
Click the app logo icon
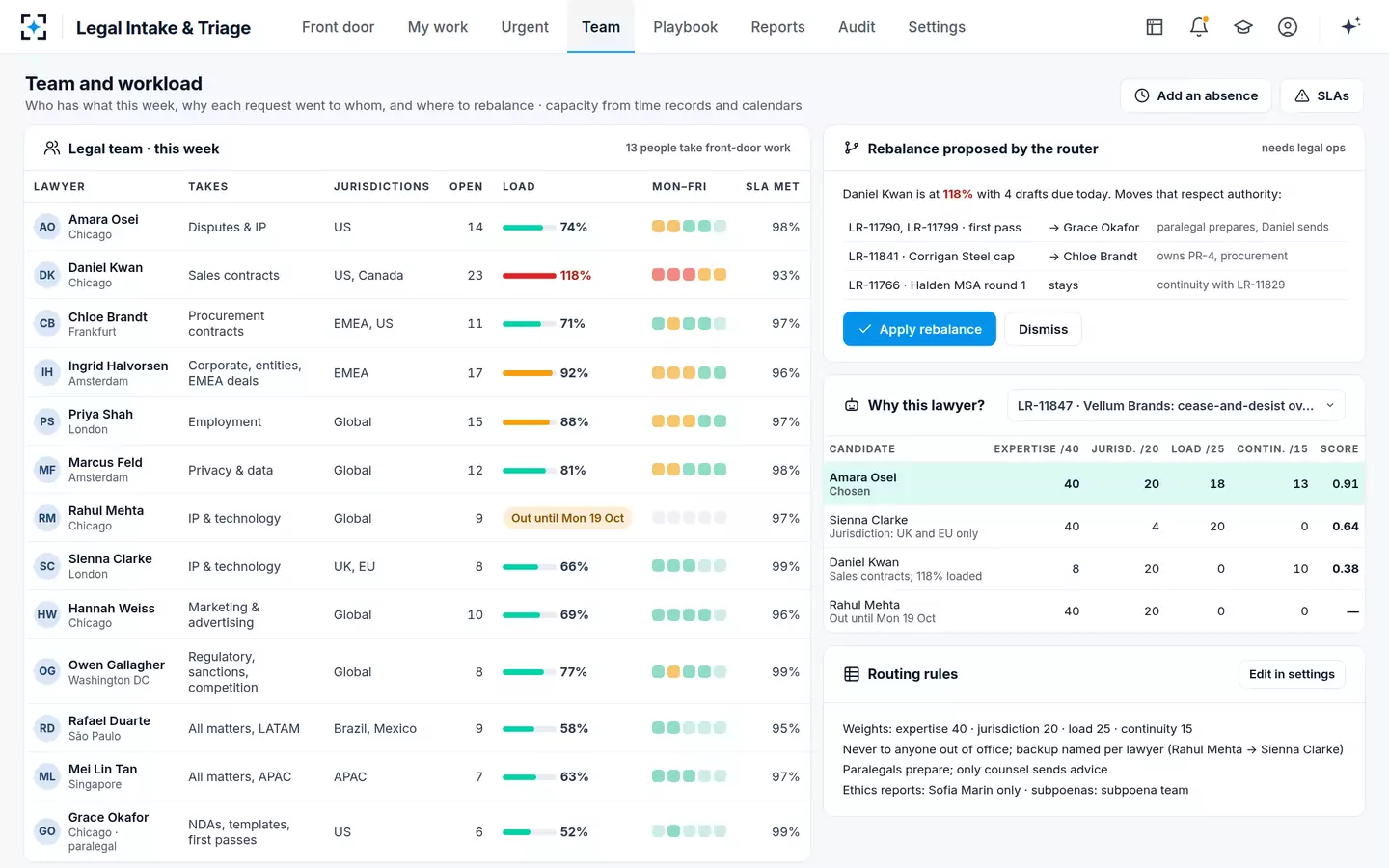click(x=34, y=27)
